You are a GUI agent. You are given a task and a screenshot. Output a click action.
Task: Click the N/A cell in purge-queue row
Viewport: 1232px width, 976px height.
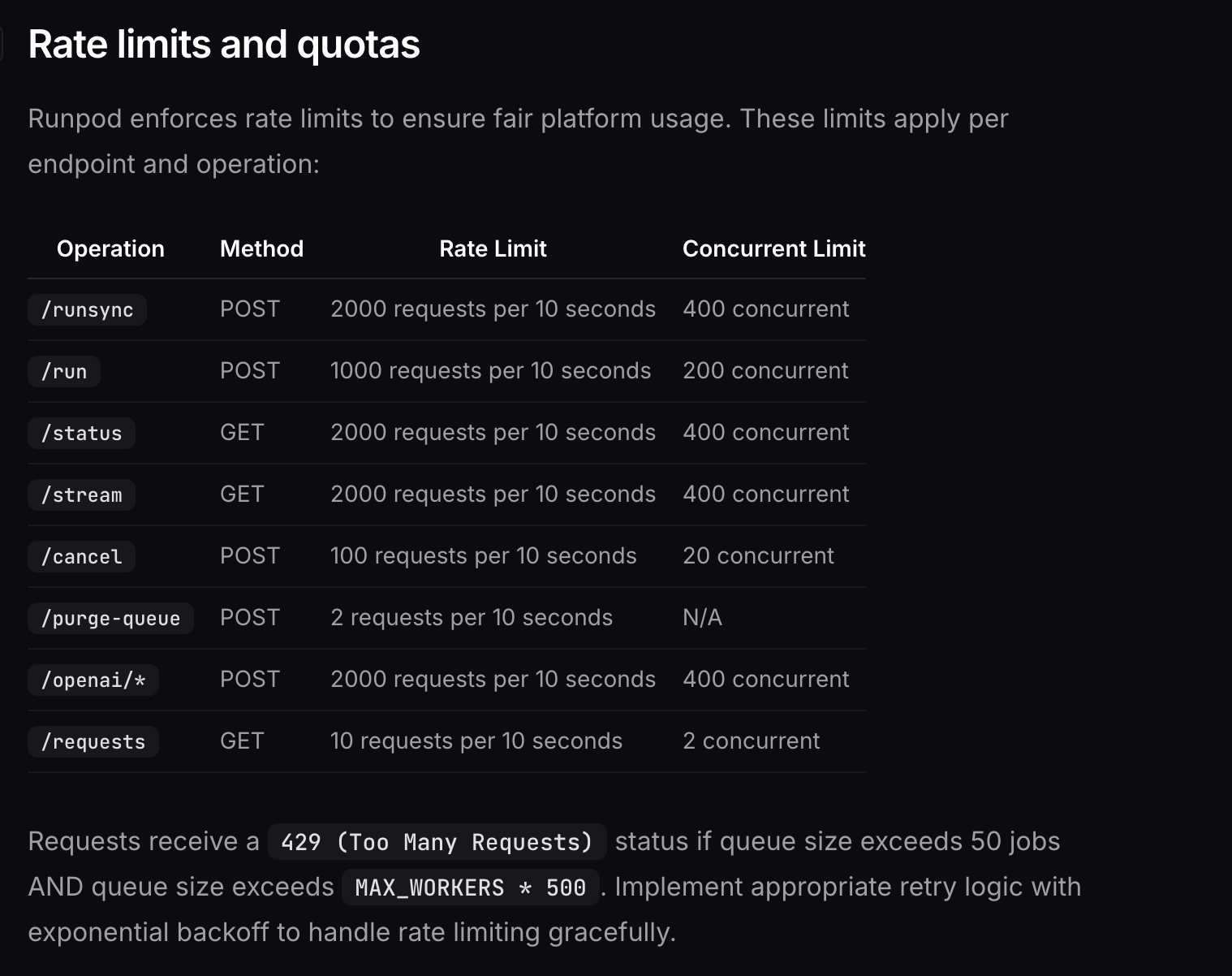coord(702,618)
